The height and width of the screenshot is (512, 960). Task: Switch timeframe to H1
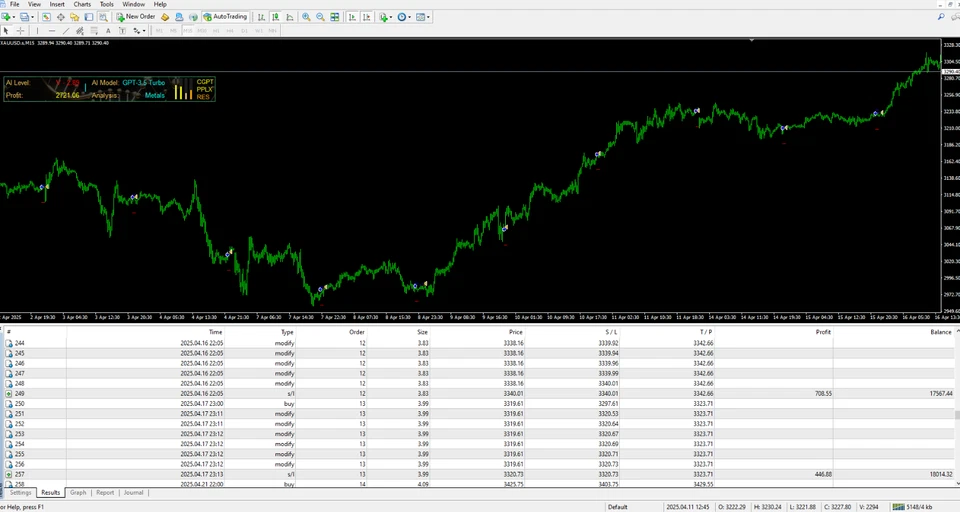click(x=216, y=30)
